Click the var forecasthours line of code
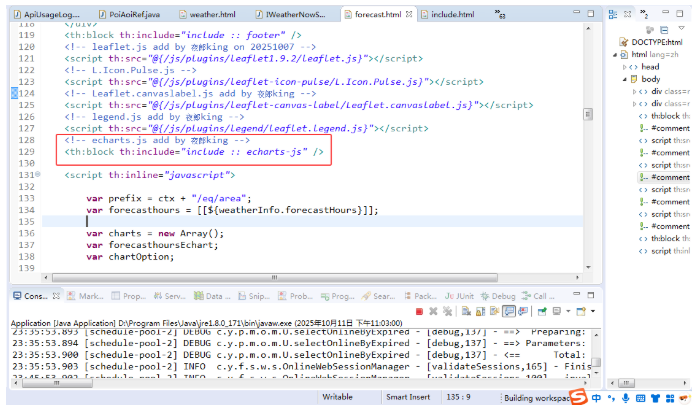 (x=232, y=210)
